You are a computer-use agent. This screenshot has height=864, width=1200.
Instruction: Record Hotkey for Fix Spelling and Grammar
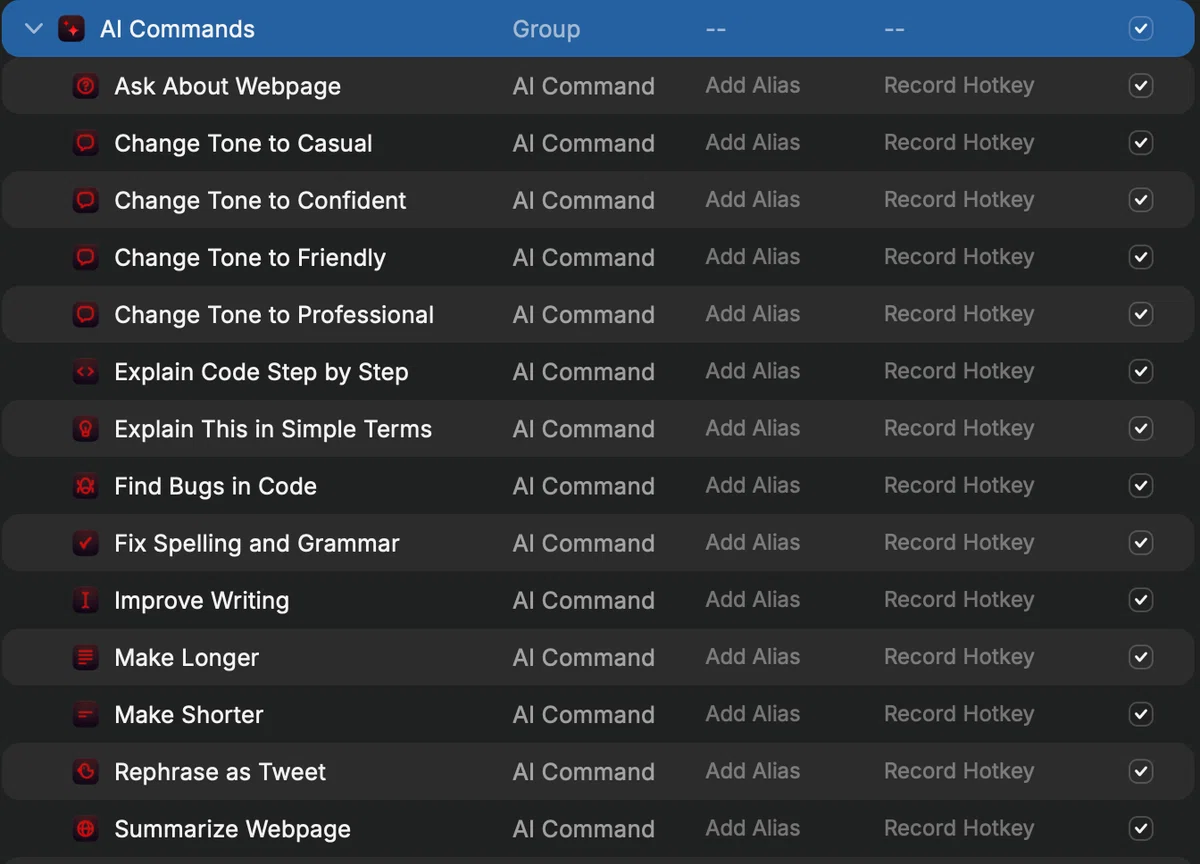pyautogui.click(x=959, y=542)
